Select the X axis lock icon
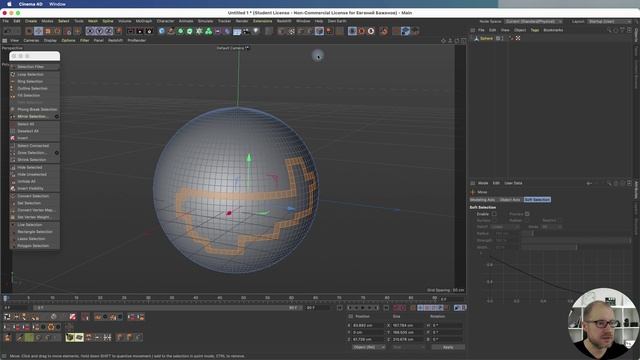Screen dimensions: 640x360 (x=90, y=31)
